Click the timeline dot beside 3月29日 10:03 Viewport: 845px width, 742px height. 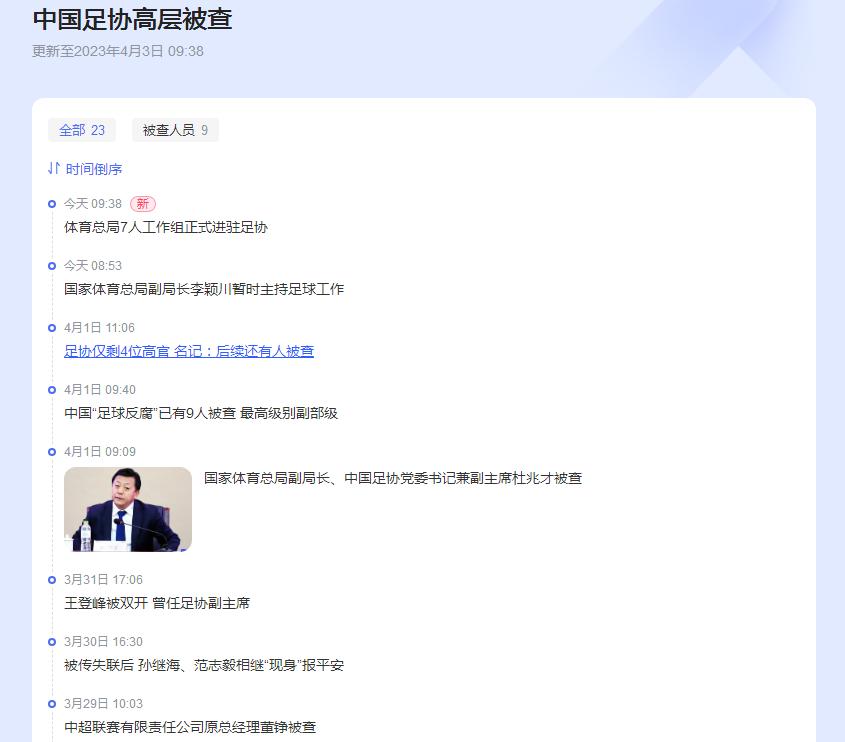pyautogui.click(x=51, y=704)
